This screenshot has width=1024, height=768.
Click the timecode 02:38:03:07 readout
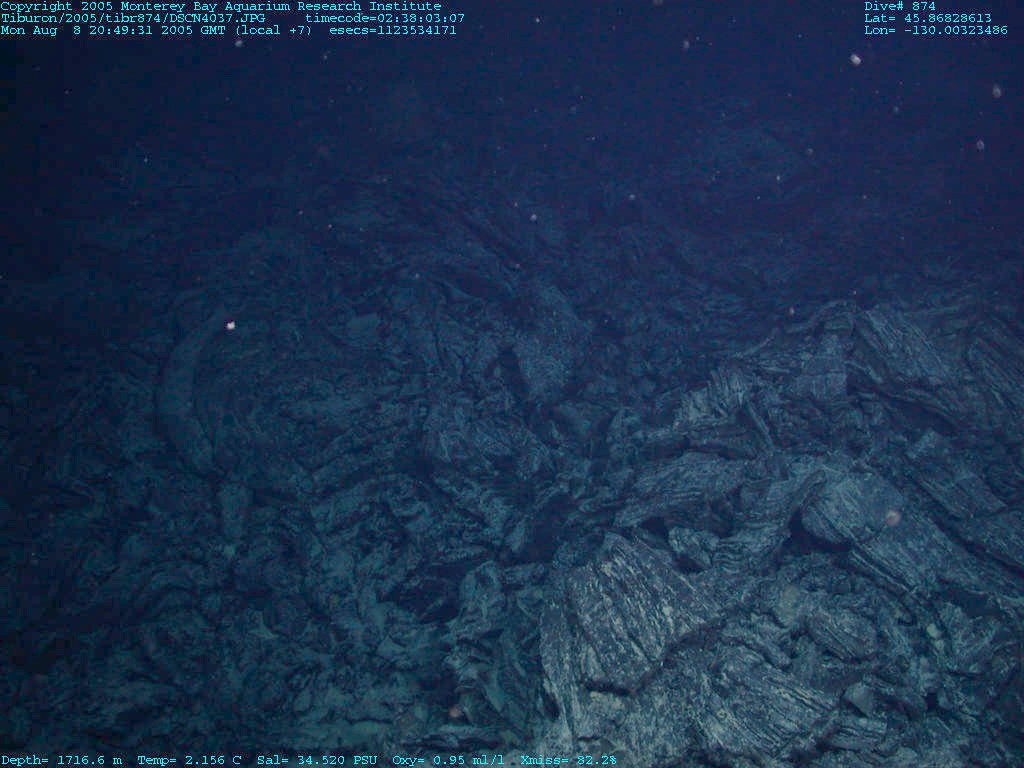click(x=384, y=18)
